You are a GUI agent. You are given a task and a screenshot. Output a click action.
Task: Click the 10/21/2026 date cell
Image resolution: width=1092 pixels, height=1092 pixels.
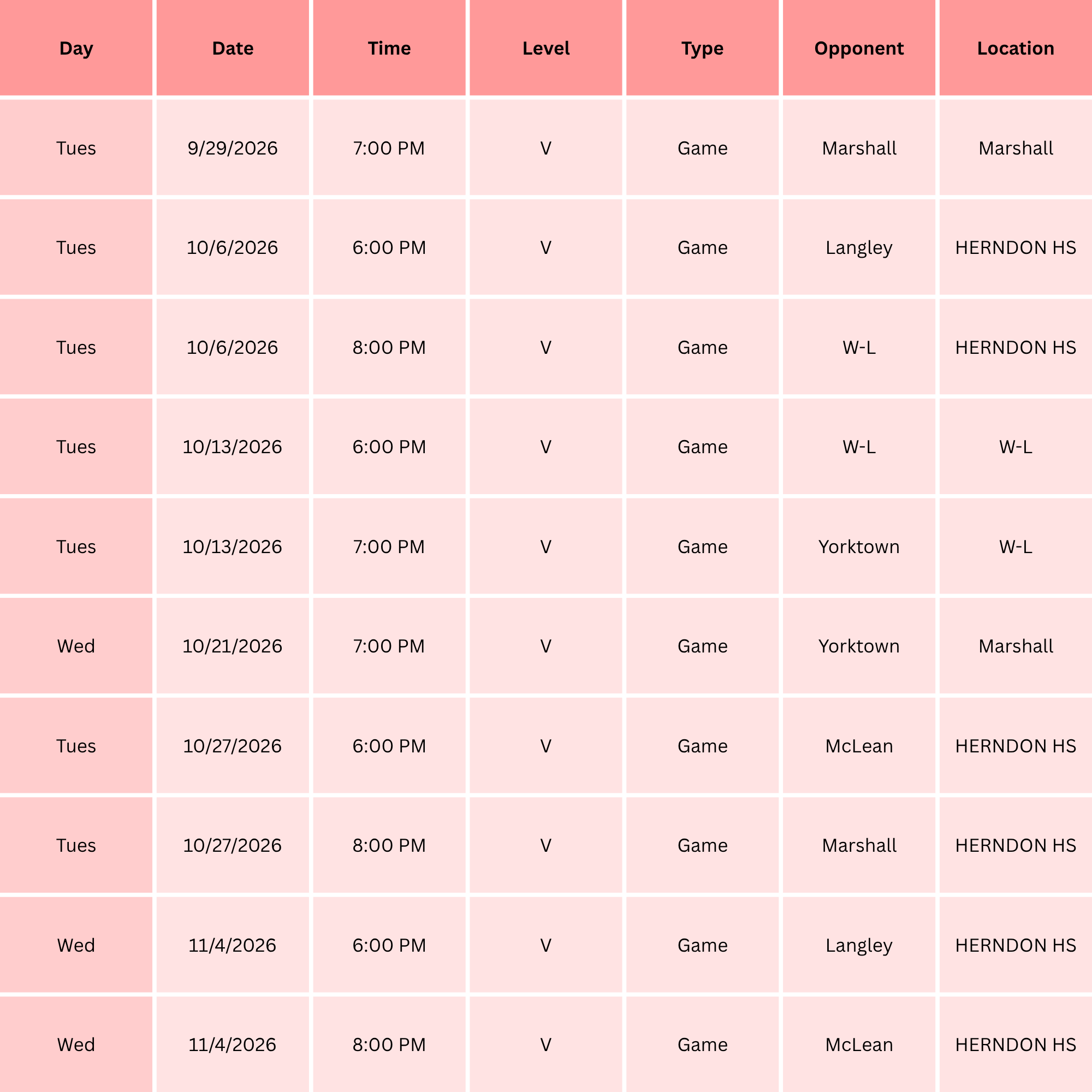coord(232,645)
